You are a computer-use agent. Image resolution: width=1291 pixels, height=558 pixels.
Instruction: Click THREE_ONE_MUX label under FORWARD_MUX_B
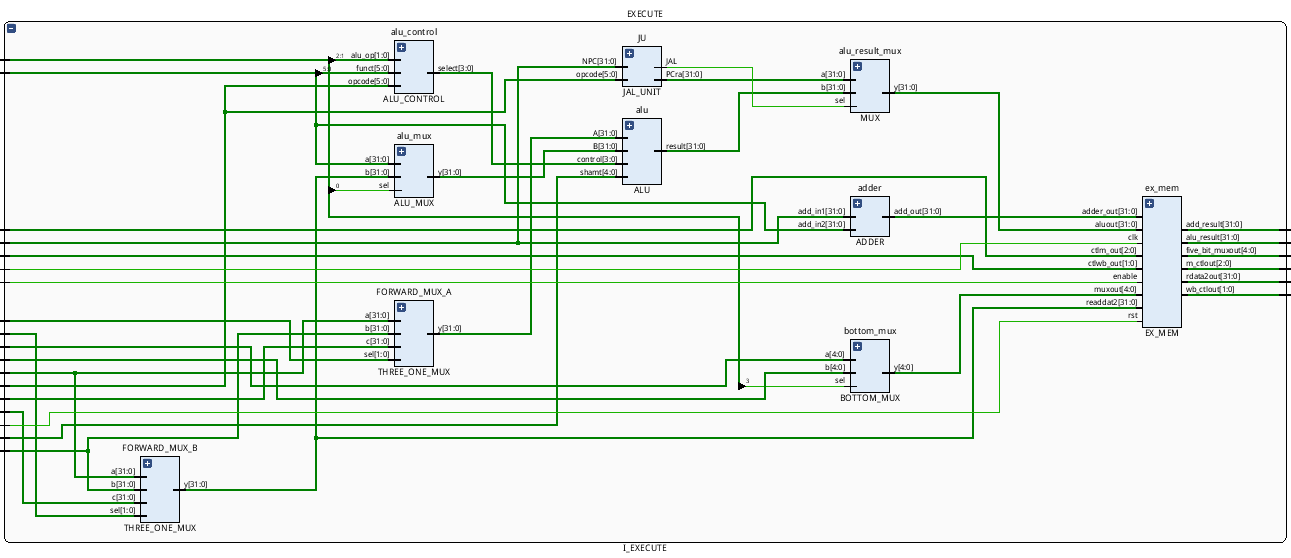click(159, 528)
